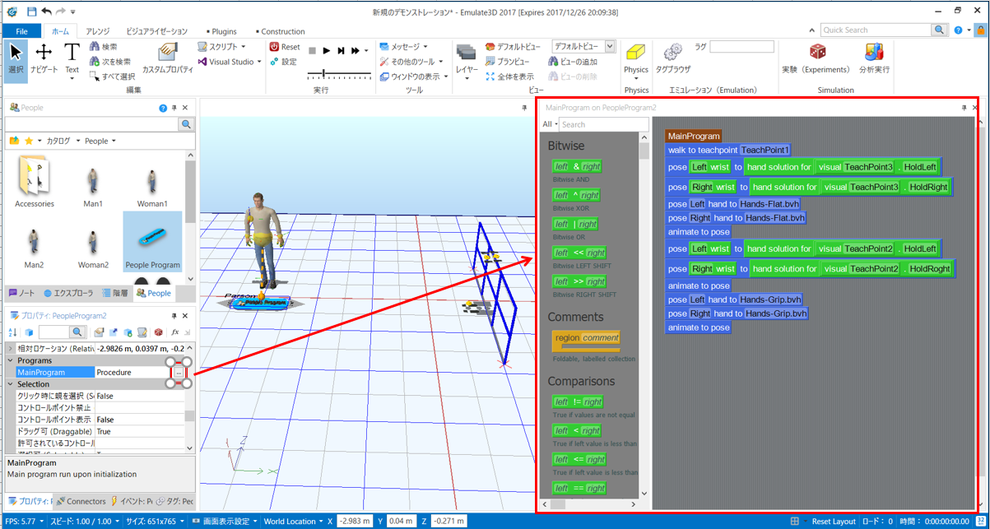Pick the Text tool in the ribbon
This screenshot has width=990, height=529.
point(73,61)
